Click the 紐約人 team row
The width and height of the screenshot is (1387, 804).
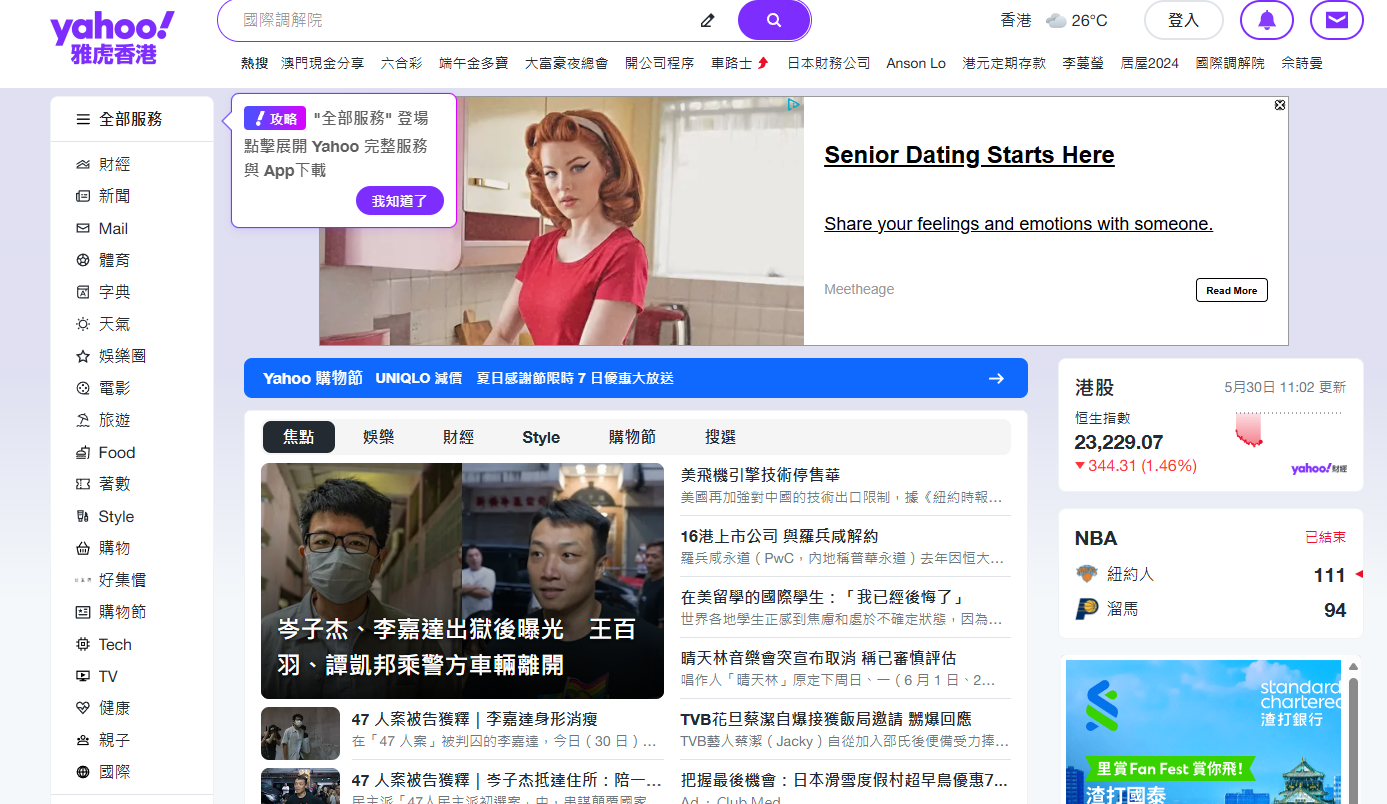coord(1210,574)
